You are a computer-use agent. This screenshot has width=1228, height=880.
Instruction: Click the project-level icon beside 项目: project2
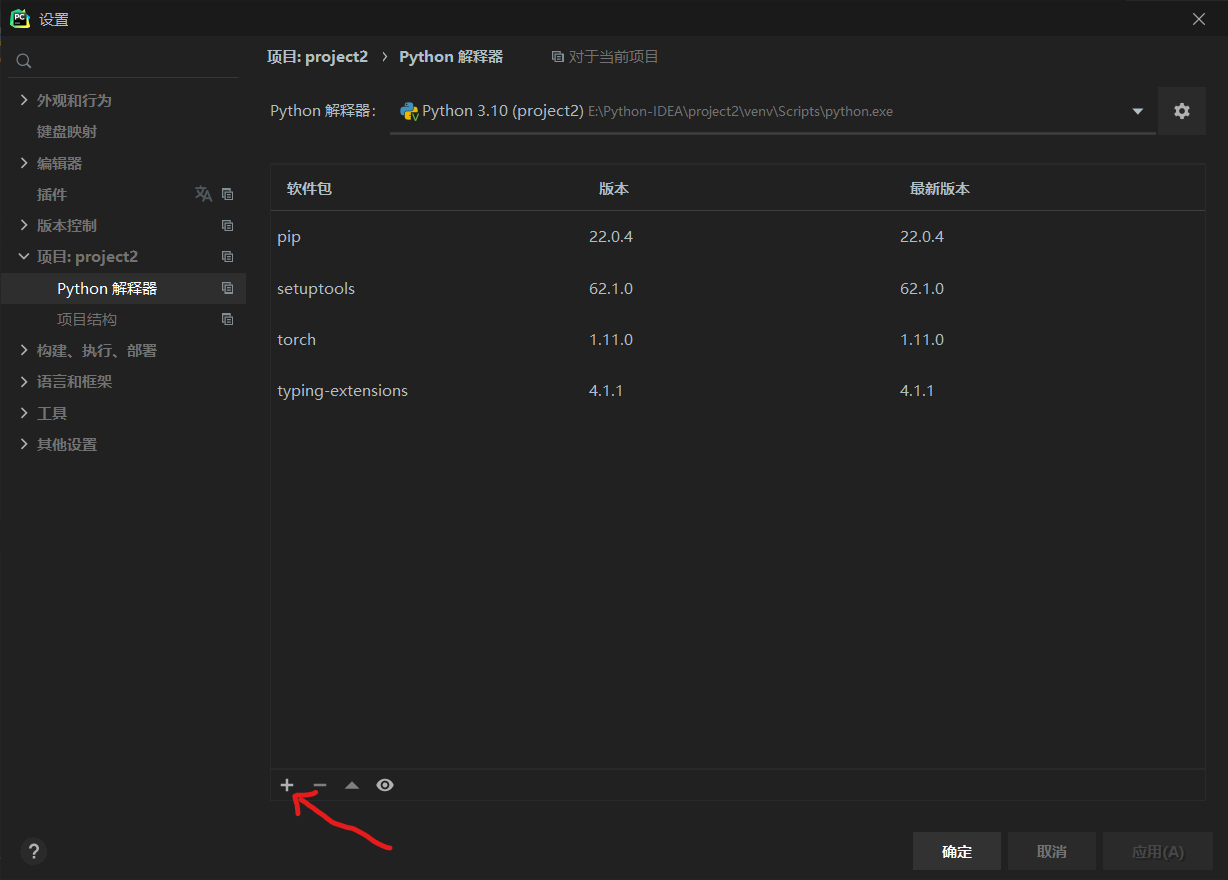point(227,257)
